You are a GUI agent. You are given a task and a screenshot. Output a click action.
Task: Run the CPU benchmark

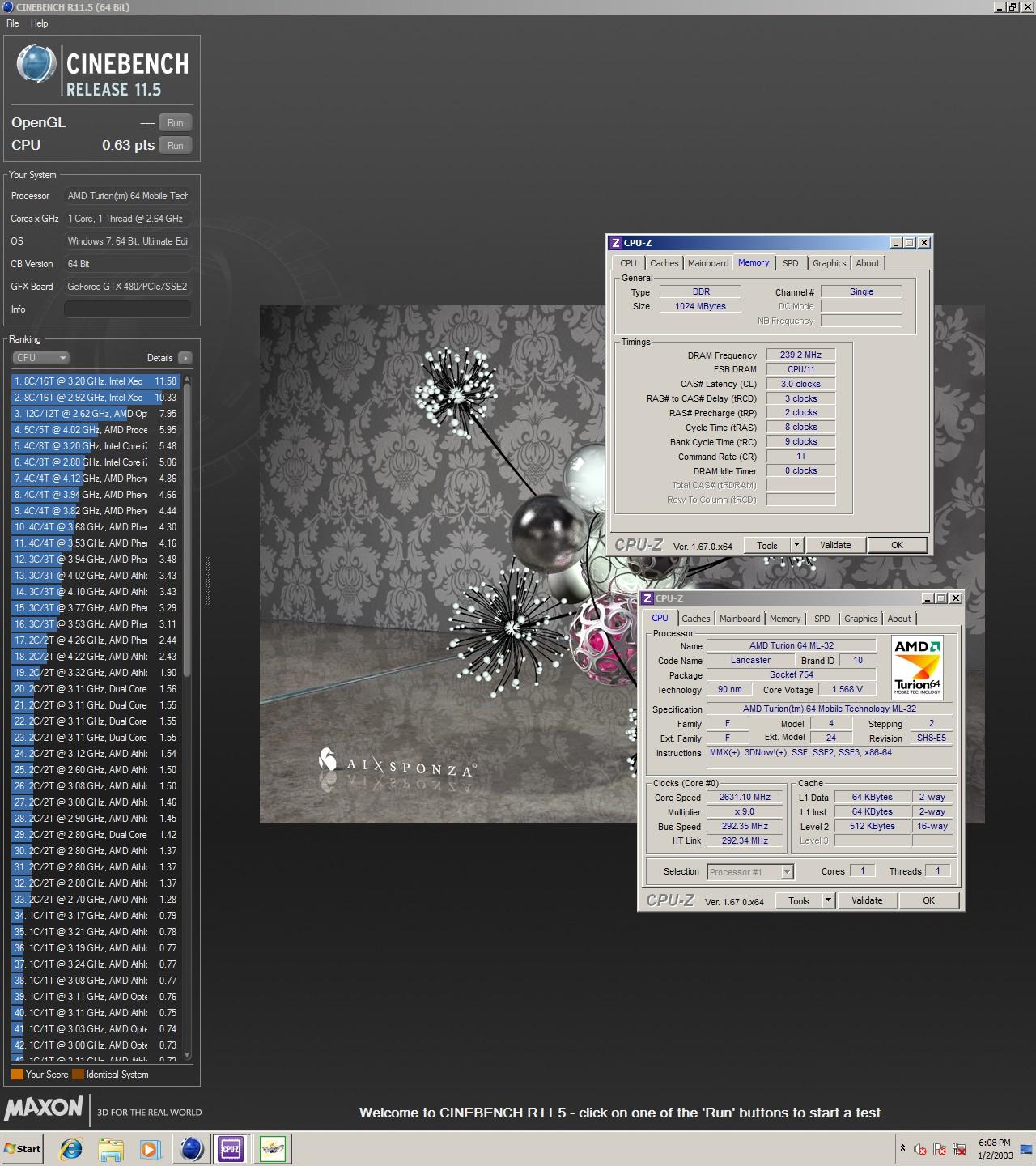[x=175, y=145]
